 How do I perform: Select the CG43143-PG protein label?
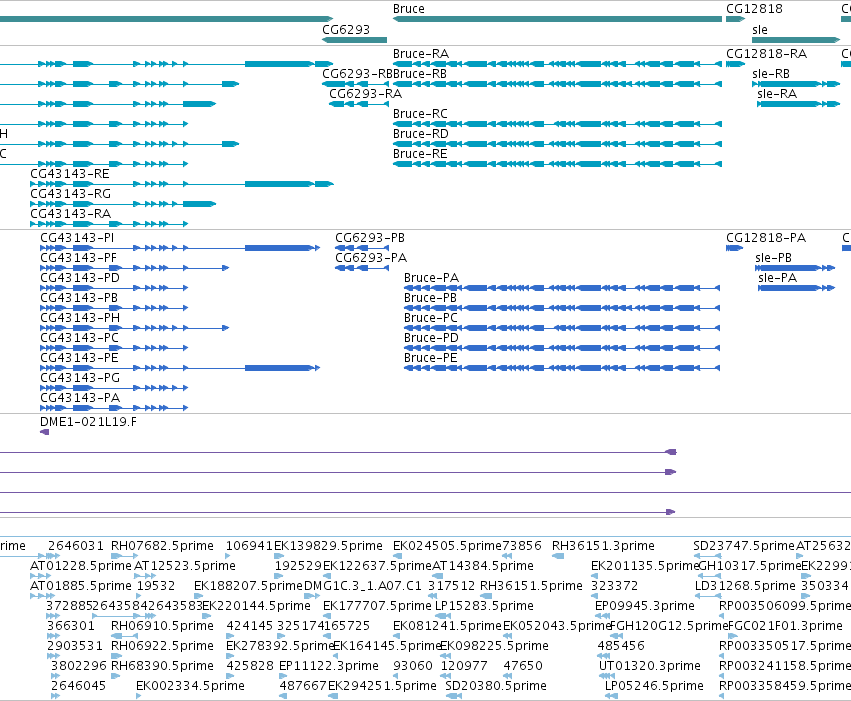click(80, 378)
